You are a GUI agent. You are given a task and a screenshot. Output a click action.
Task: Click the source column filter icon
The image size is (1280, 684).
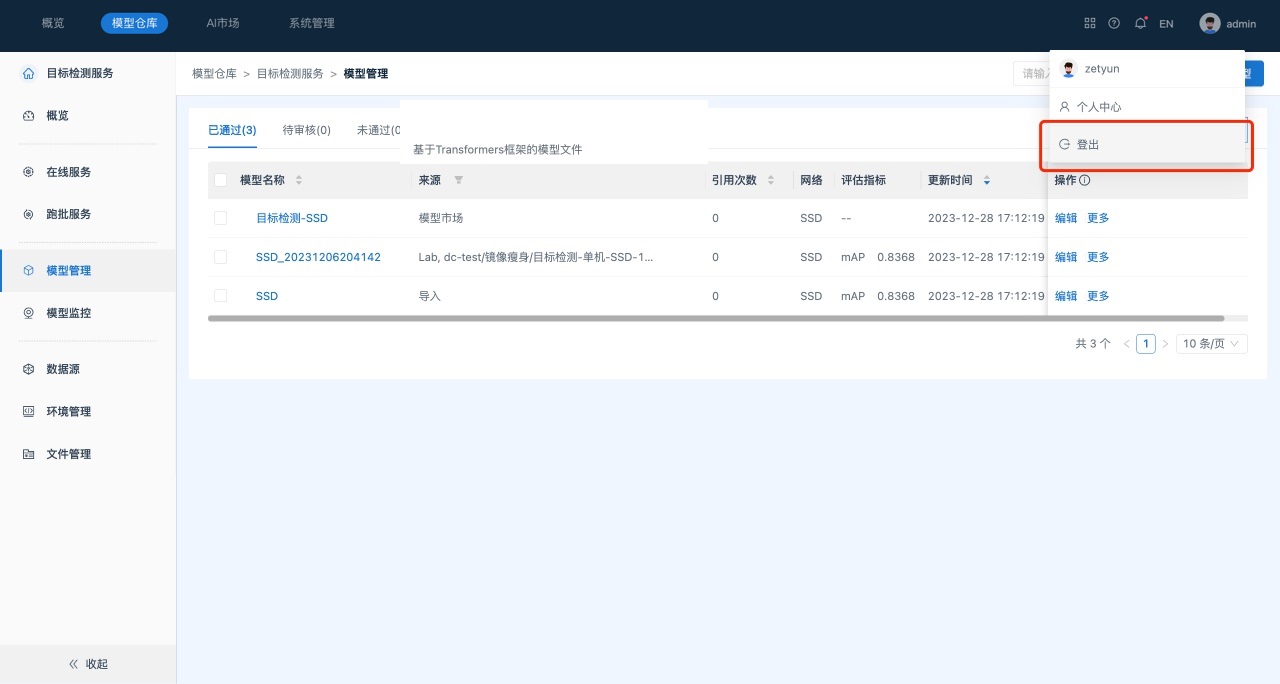(x=458, y=180)
